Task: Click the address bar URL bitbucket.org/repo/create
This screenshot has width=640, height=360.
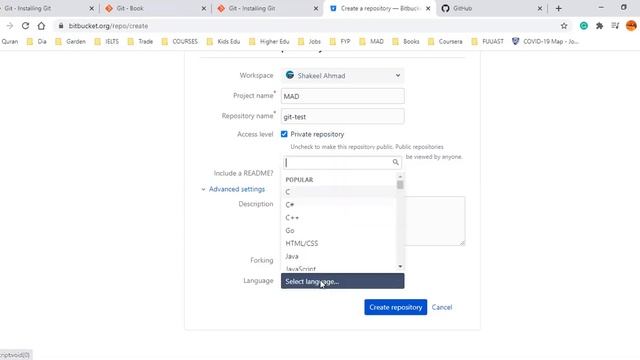Action: (x=108, y=26)
